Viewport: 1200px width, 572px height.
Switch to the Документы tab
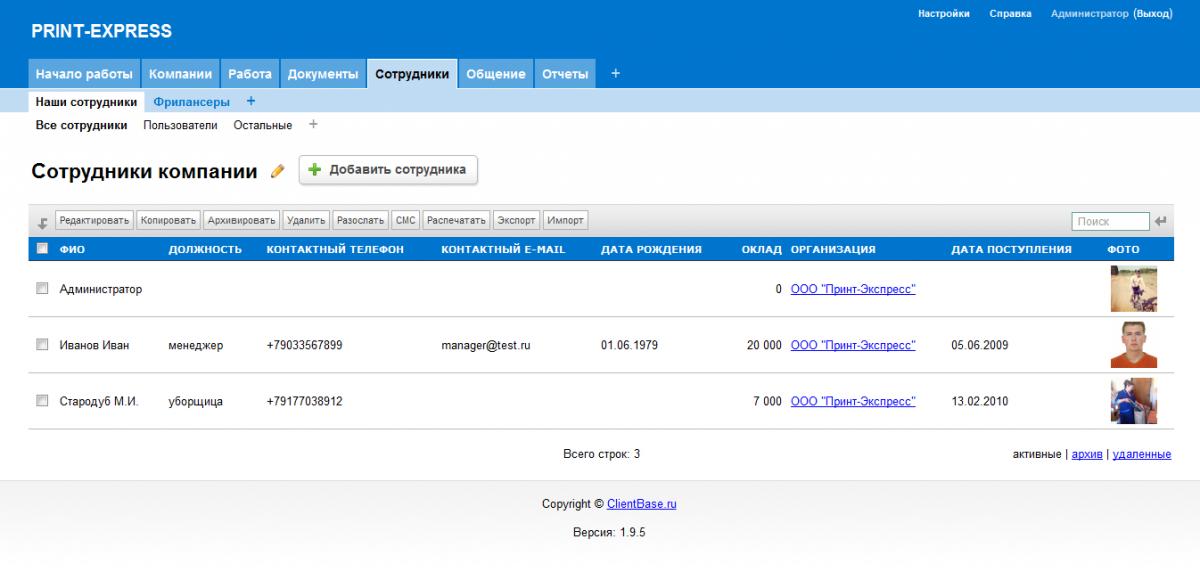pyautogui.click(x=322, y=74)
